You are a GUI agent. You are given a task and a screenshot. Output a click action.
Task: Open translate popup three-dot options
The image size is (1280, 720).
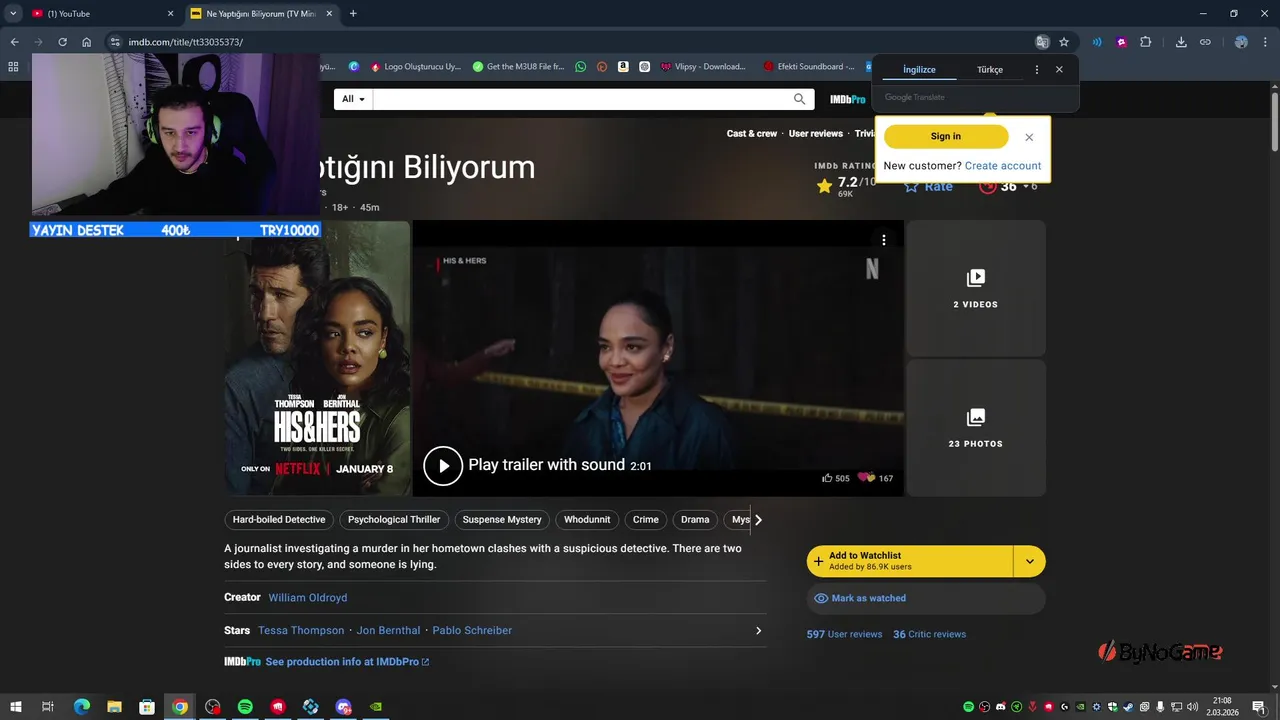(x=1037, y=70)
